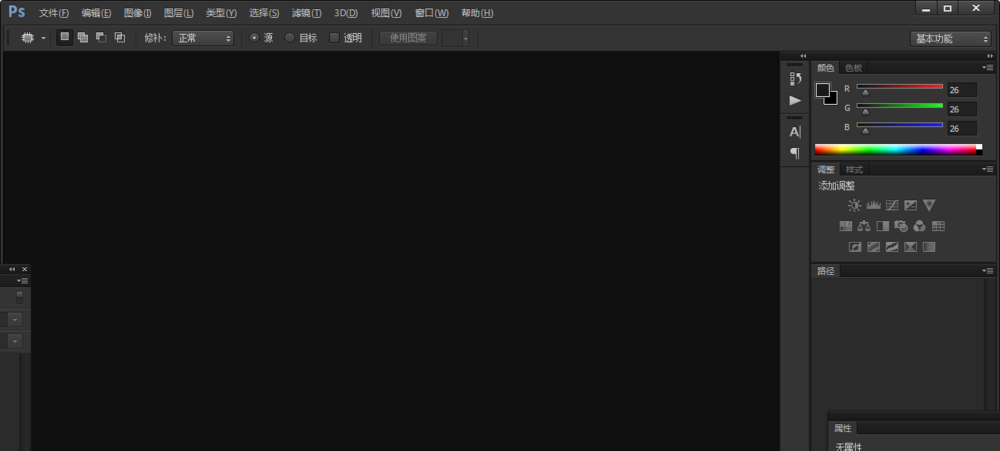Add a Posterize adjustment
This screenshot has height=451, width=1000.
coord(874,247)
